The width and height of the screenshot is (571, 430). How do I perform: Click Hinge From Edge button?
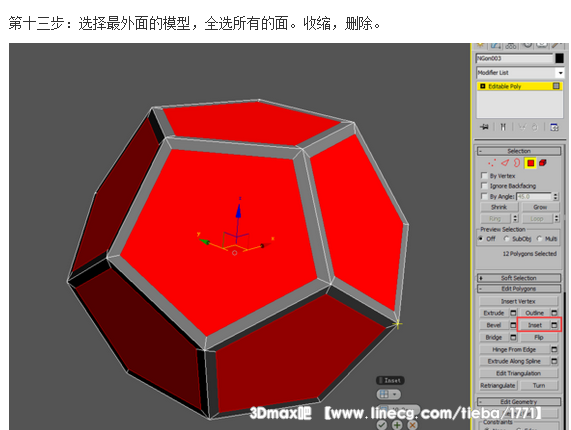coord(514,349)
